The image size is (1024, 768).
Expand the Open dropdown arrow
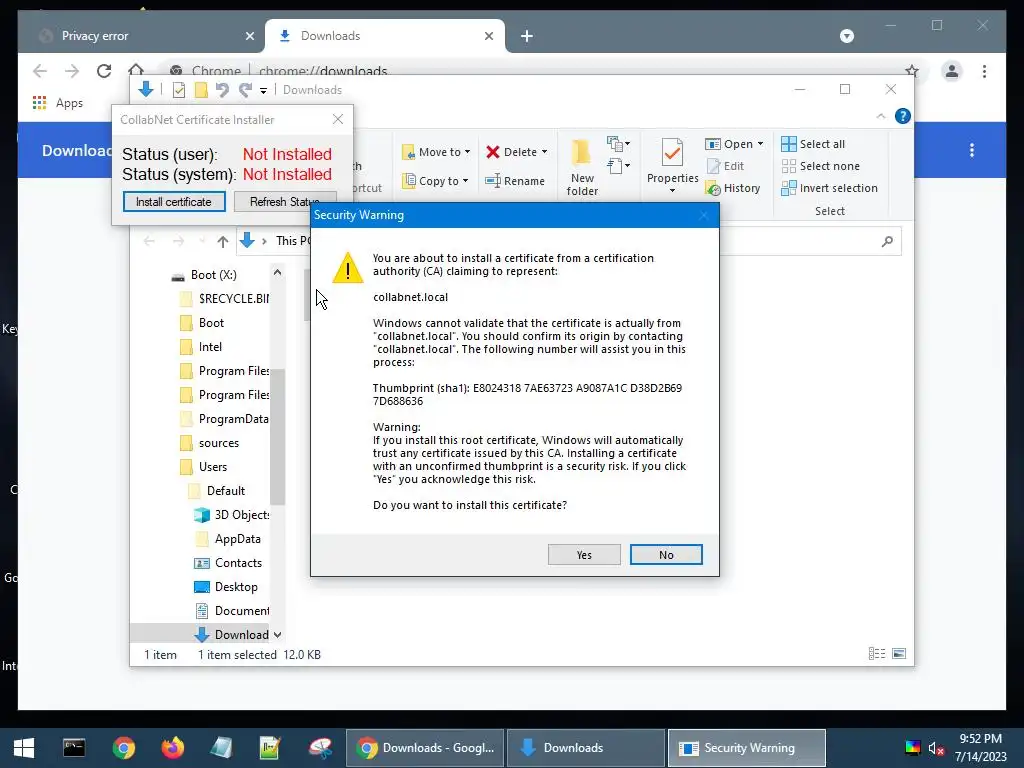tap(760, 144)
